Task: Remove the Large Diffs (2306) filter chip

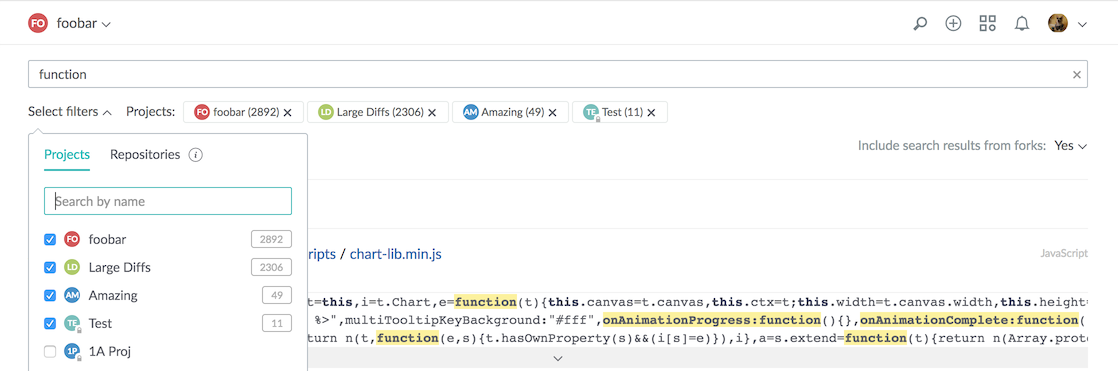Action: pyautogui.click(x=432, y=112)
